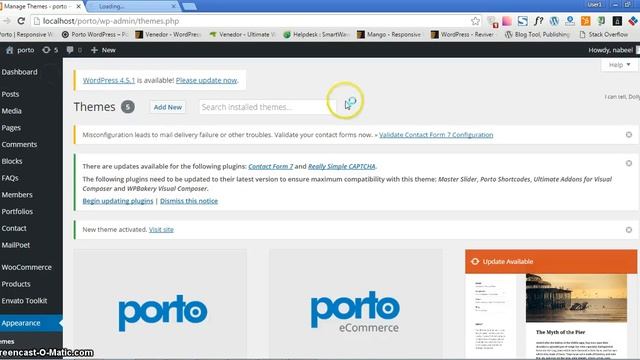The image size is (640, 360).
Task: Open the black square browser extension
Action: pos(617,21)
